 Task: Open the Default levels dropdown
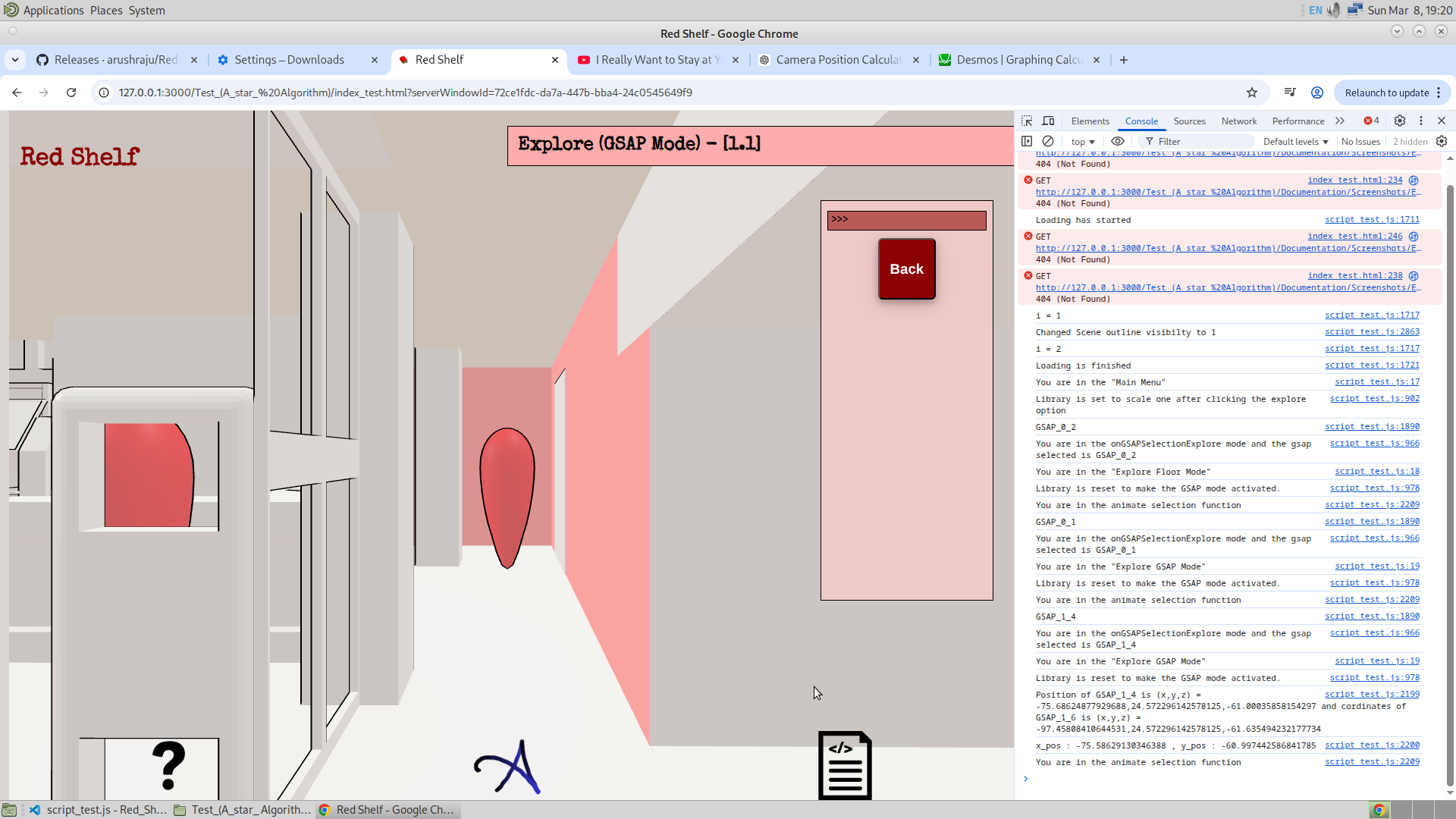[x=1295, y=142]
